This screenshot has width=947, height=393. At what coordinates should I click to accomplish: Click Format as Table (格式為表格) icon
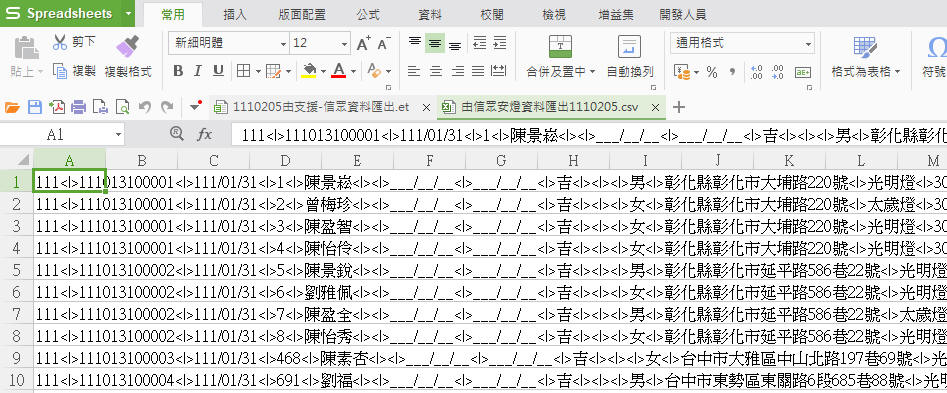(865, 46)
